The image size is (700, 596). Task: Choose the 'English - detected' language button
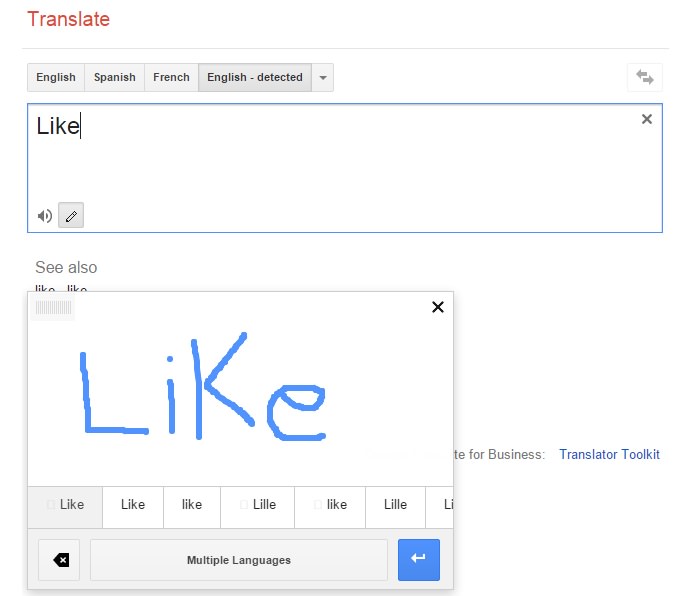pos(254,77)
